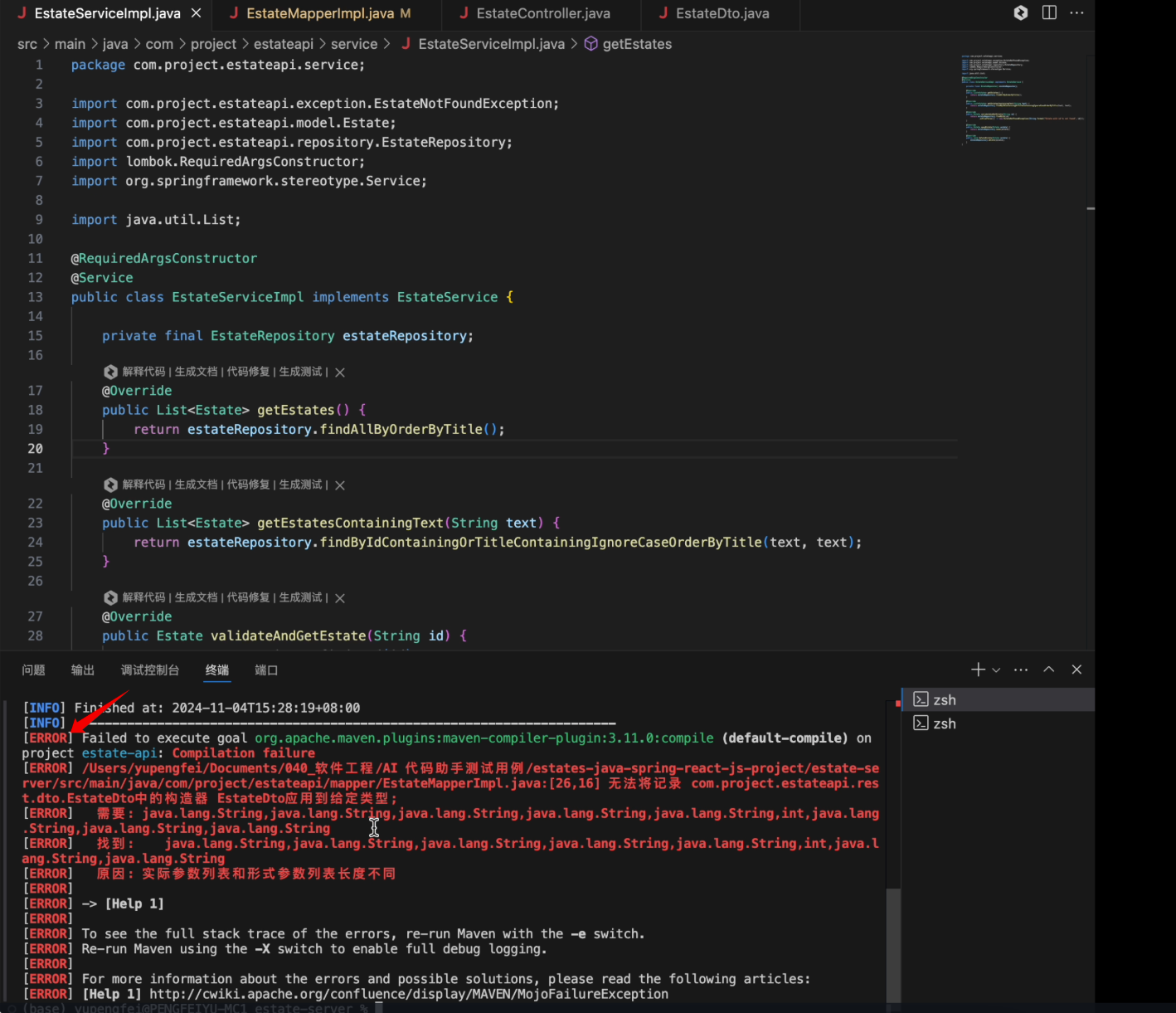This screenshot has height=1013, width=1176.
Task: Select the second zsh terminal in the list
Action: pos(944,723)
